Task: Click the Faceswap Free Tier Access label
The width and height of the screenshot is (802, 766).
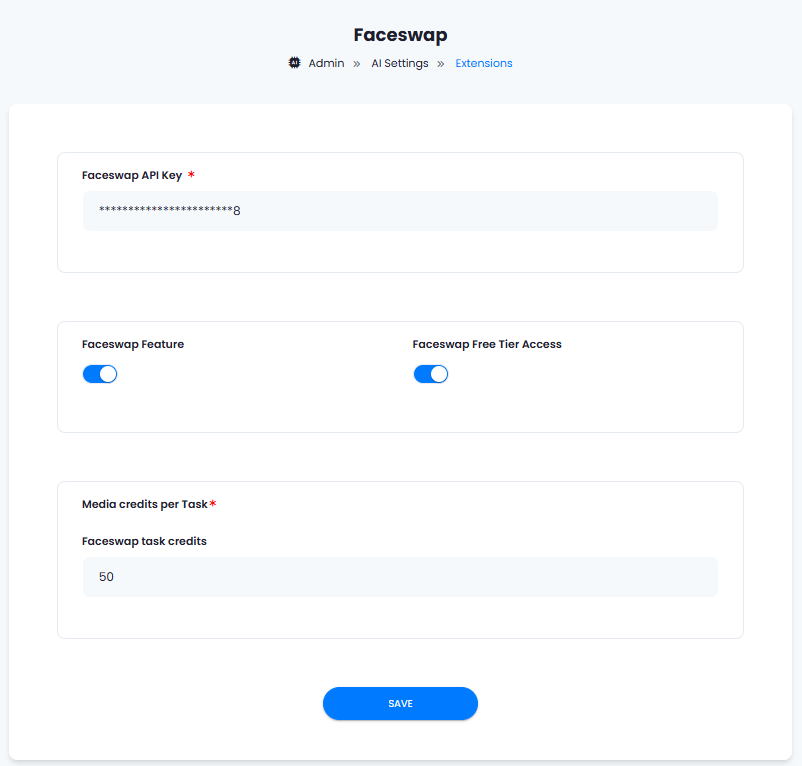Action: tap(487, 344)
